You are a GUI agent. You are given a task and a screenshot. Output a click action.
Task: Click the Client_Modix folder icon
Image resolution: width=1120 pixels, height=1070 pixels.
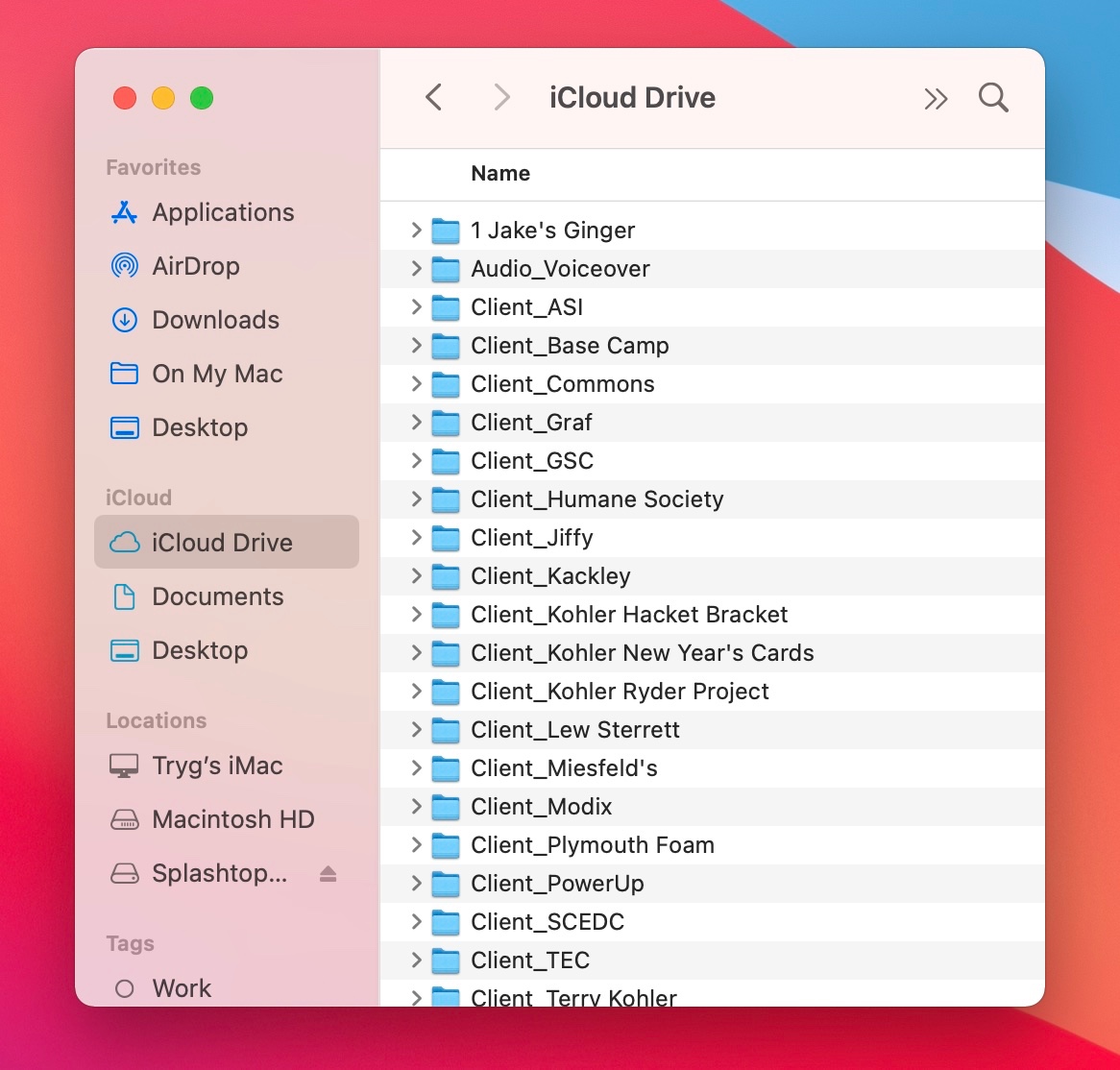[446, 807]
